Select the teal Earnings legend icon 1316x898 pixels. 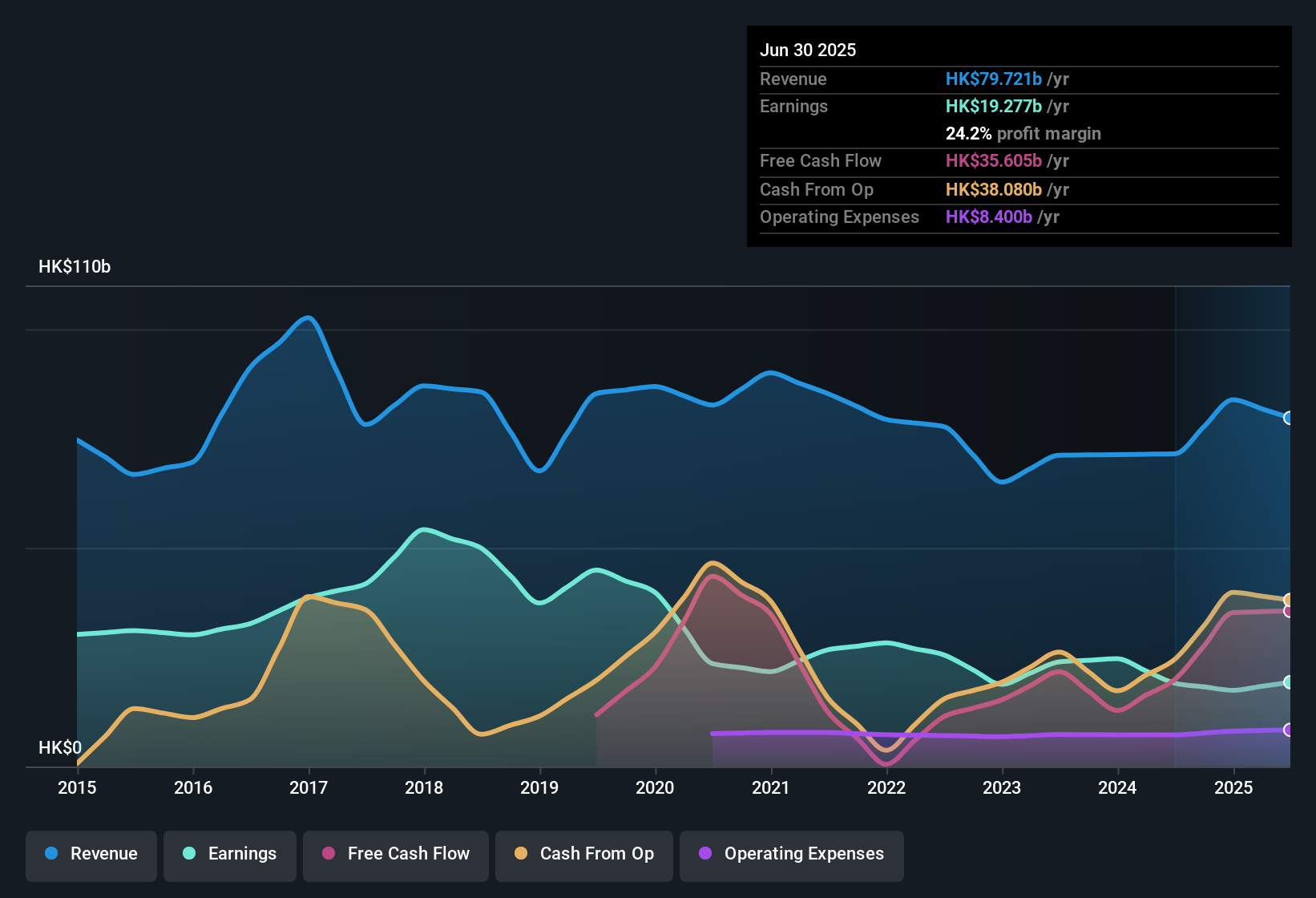190,854
